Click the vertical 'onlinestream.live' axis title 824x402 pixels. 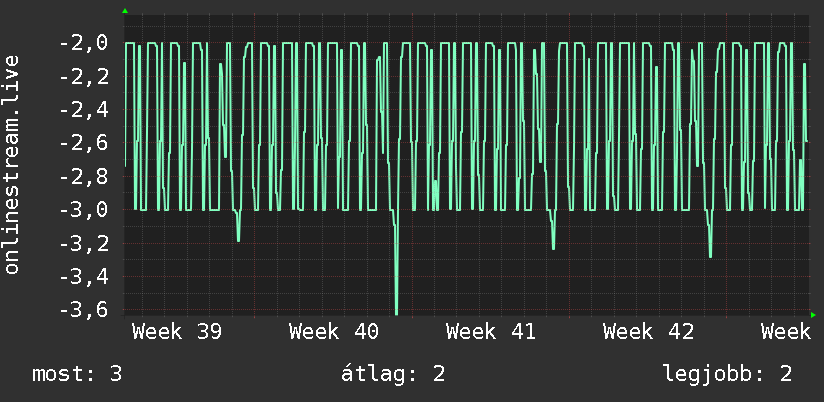coord(12,164)
